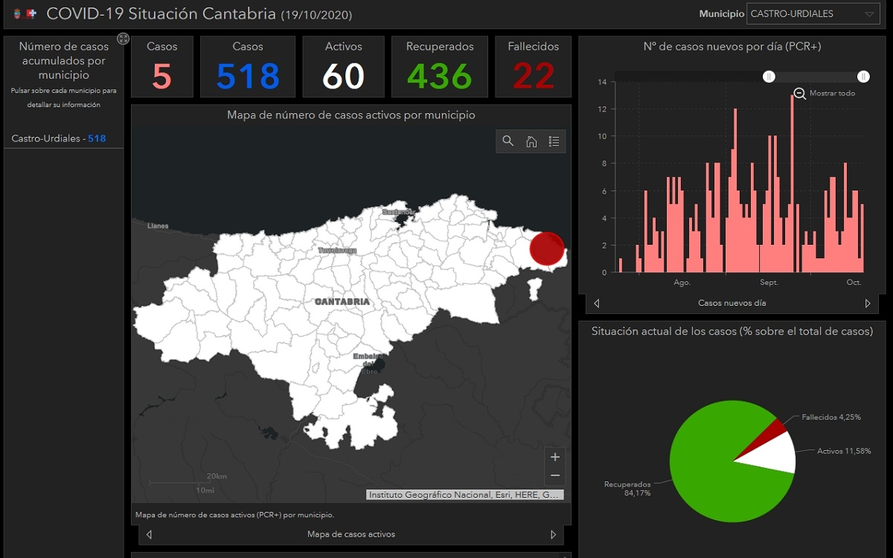Click the Mostrar todo label
The height and width of the screenshot is (558, 893).
click(x=832, y=93)
